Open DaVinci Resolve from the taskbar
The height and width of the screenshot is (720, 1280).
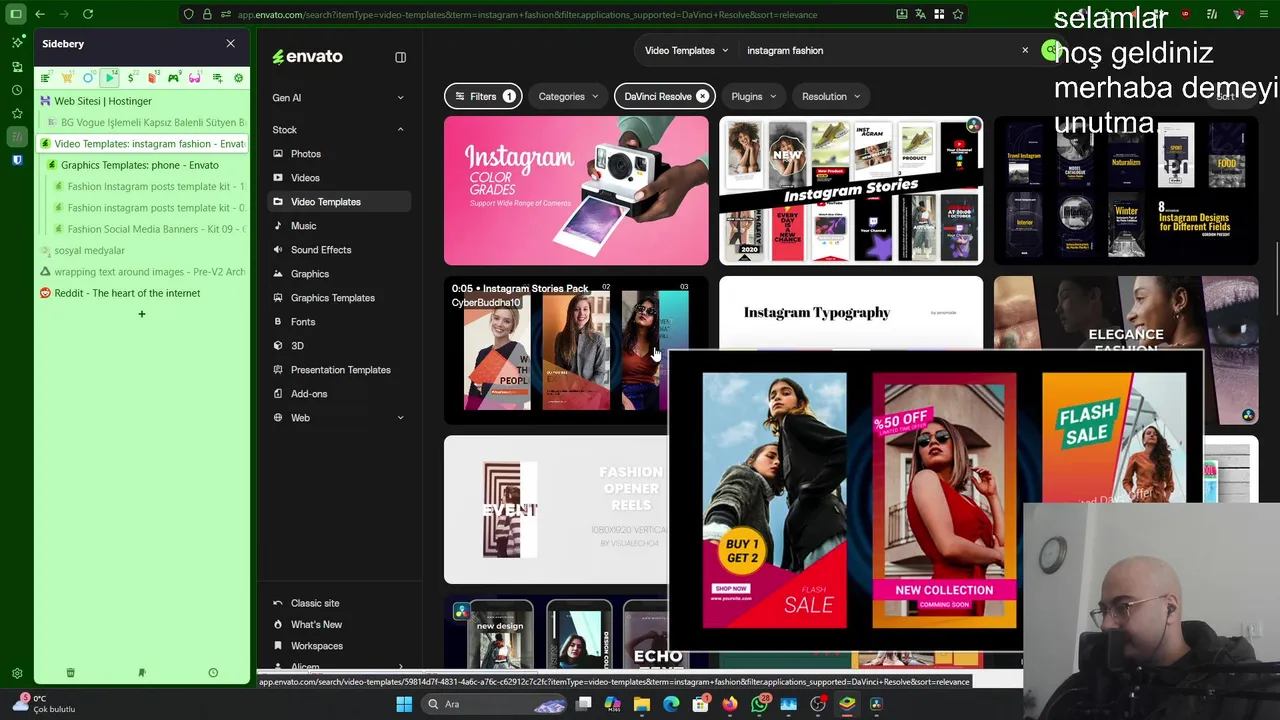point(877,704)
